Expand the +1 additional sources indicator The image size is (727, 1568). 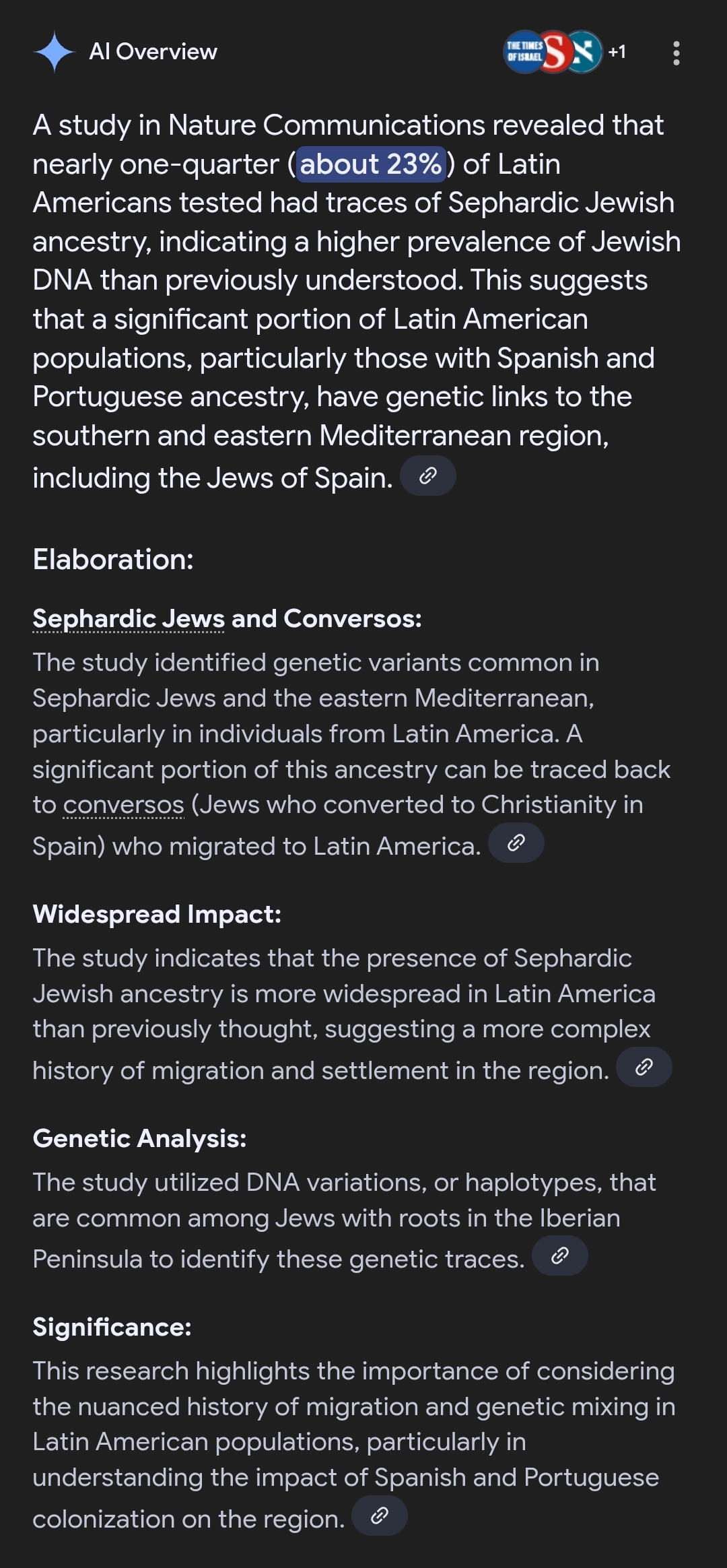pos(617,52)
